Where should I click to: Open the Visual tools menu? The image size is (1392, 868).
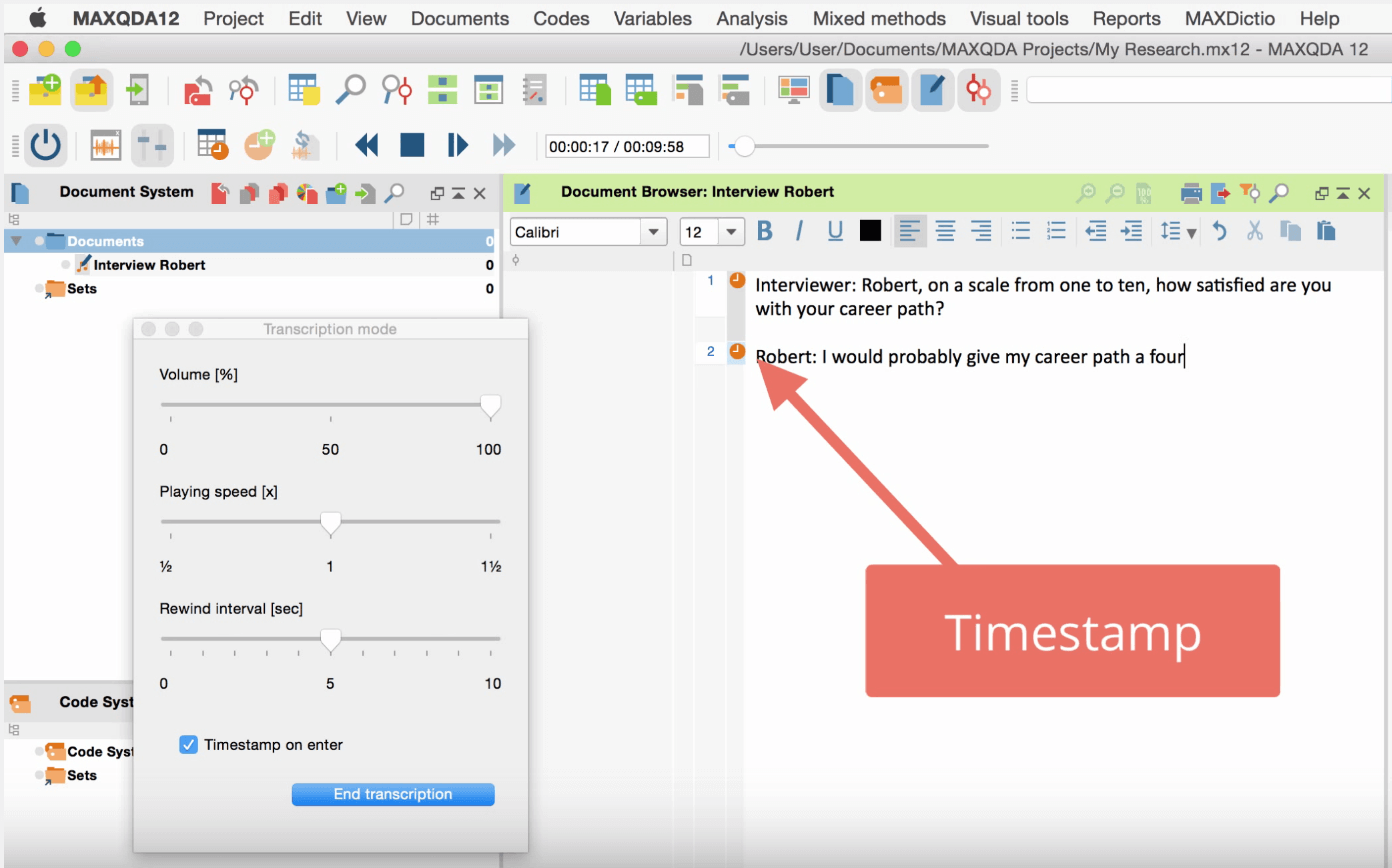click(1019, 18)
